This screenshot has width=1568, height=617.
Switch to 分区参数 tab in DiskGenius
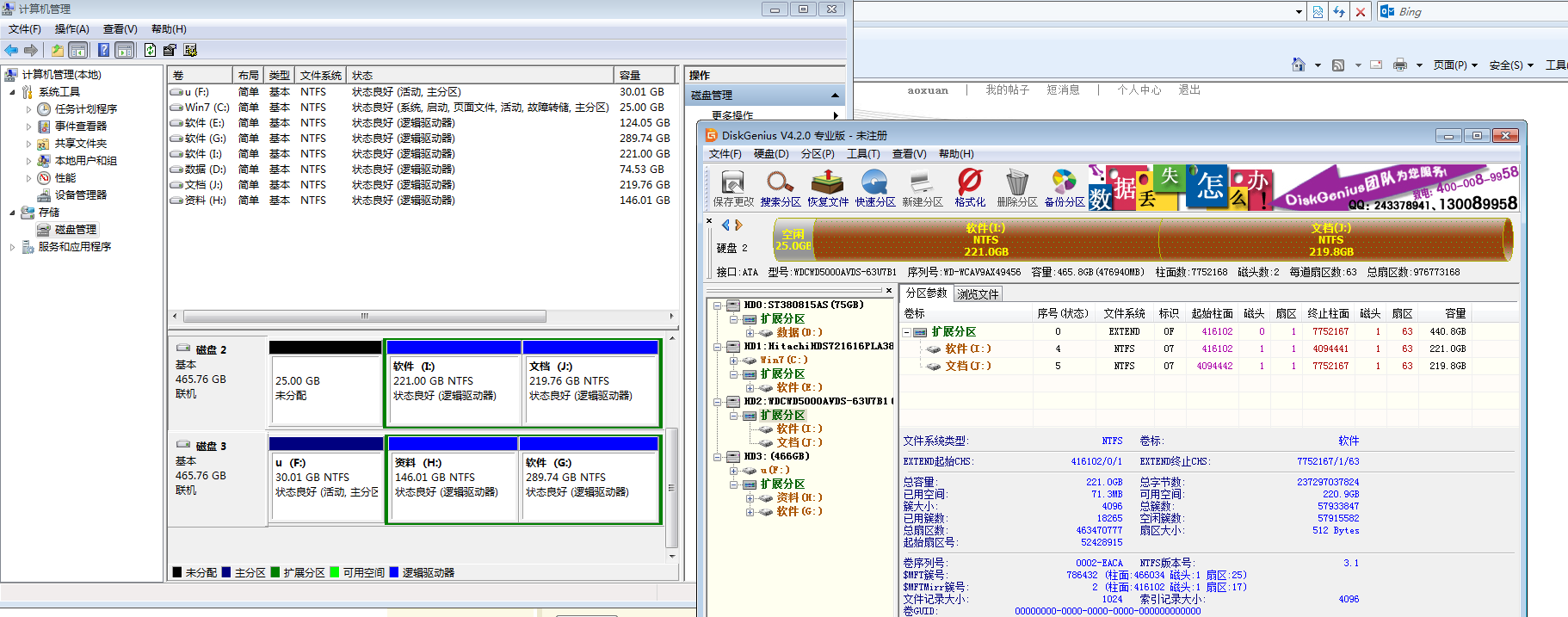pos(927,293)
